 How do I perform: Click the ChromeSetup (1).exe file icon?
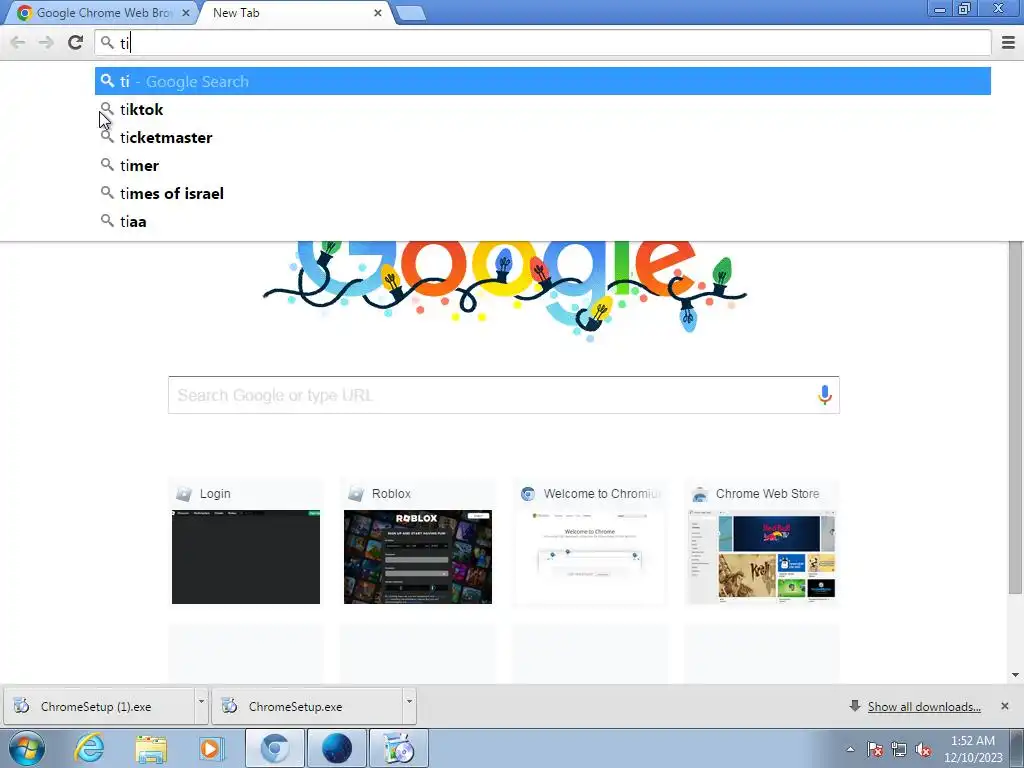tap(22, 706)
